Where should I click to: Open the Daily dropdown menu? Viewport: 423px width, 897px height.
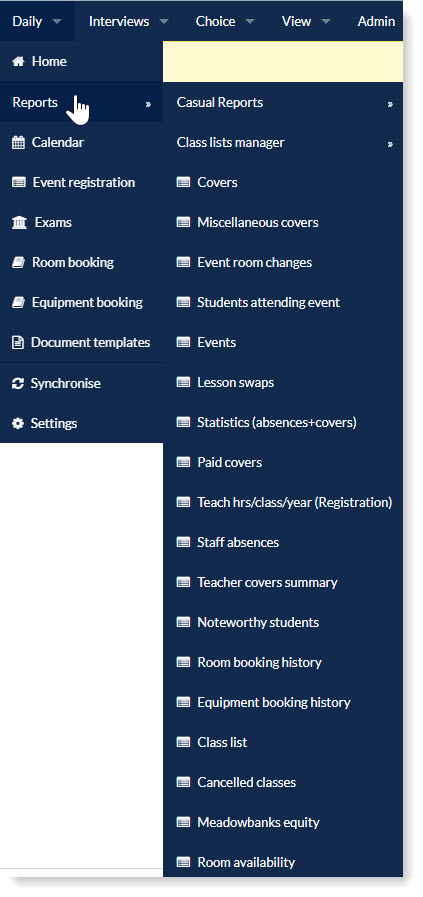coord(37,21)
